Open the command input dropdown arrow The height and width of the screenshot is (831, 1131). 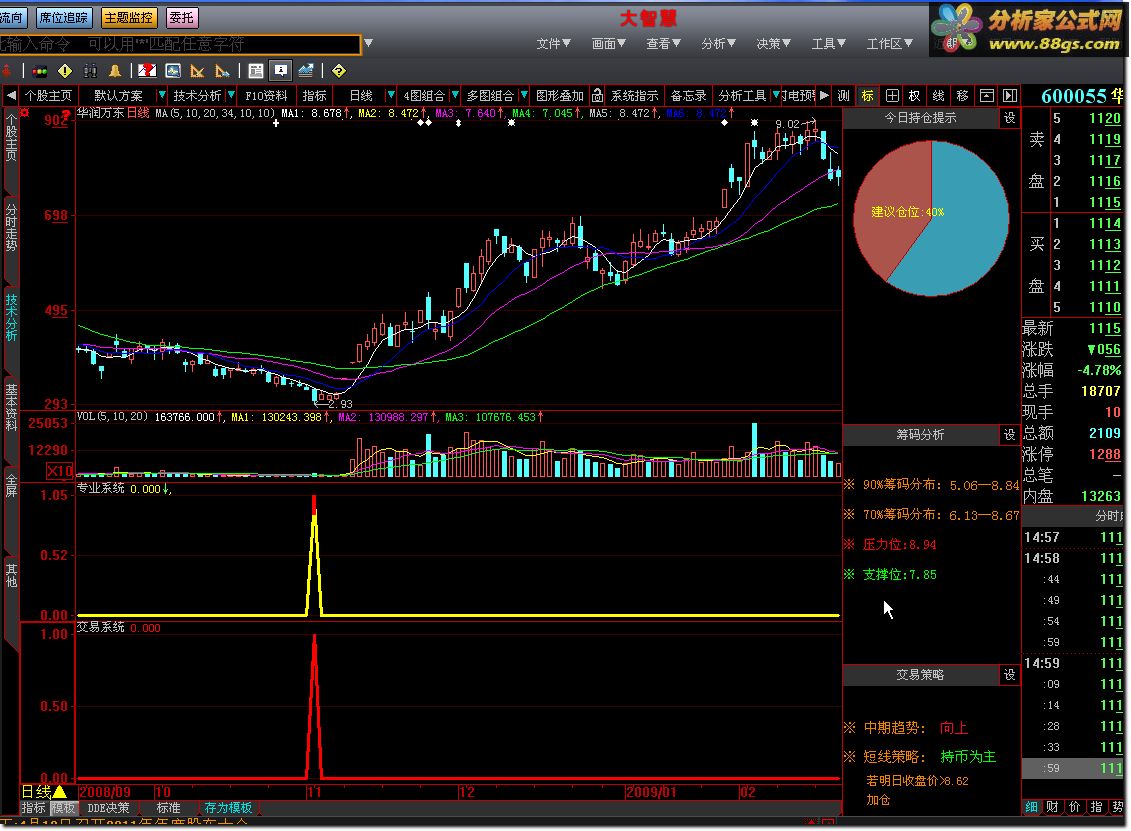369,43
